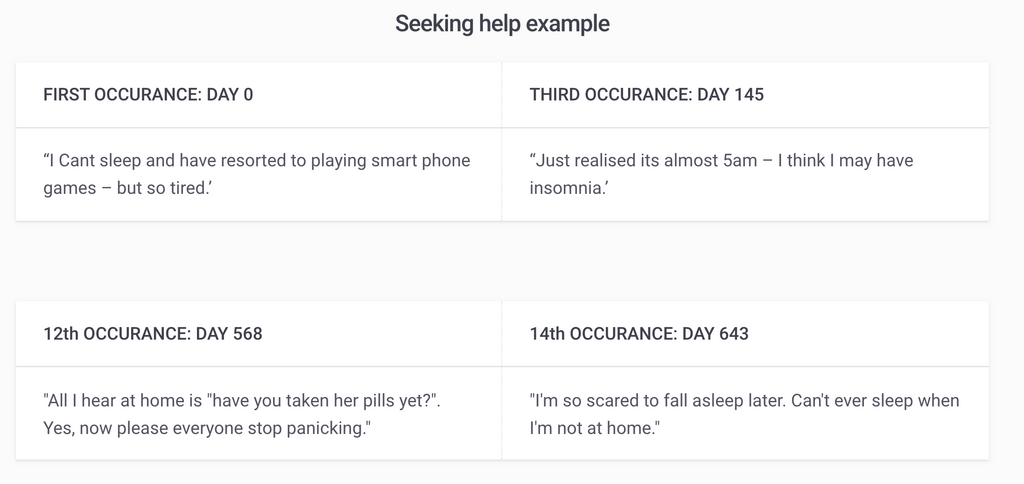The height and width of the screenshot is (484, 1024).
Task: Click the line starting "I Cant sleep"
Action: point(257,160)
